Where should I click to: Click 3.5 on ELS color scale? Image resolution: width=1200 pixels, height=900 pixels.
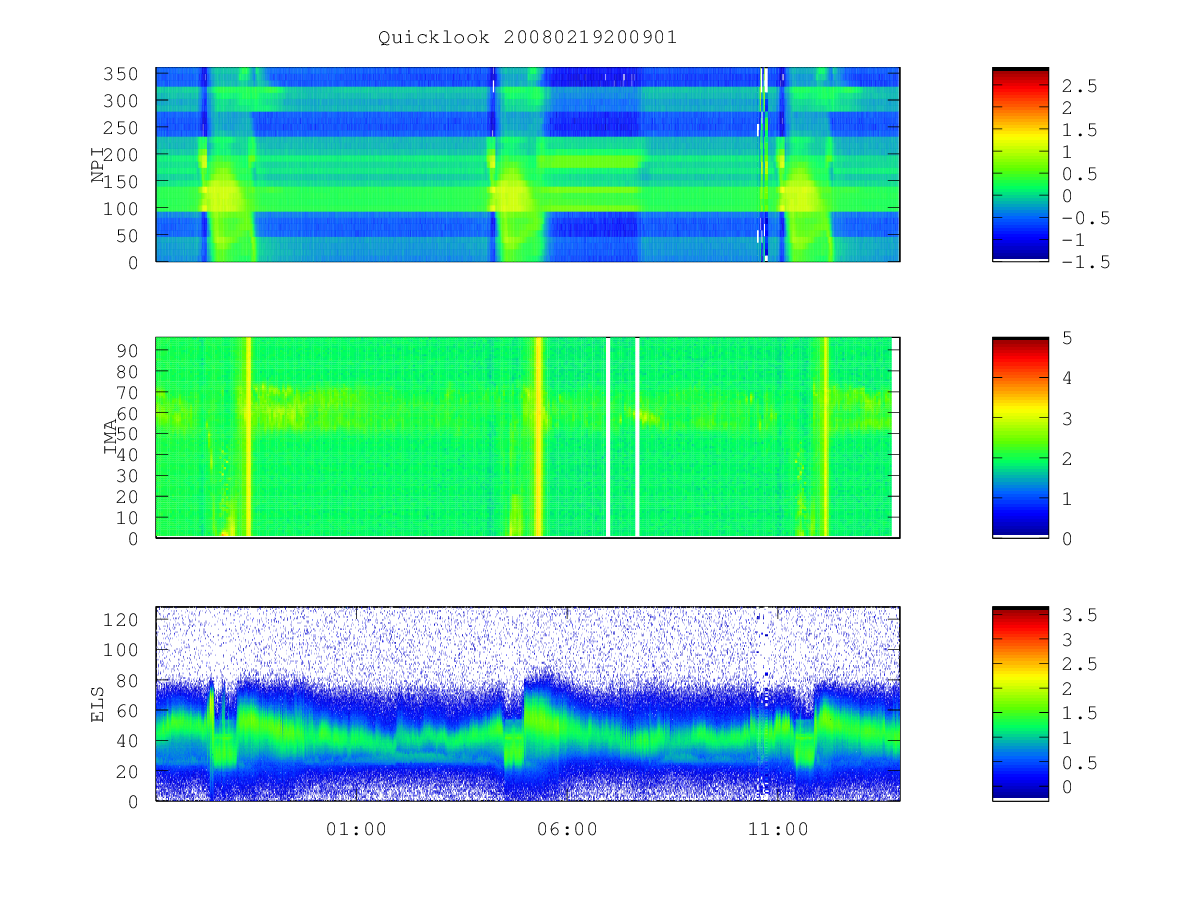click(x=1079, y=615)
